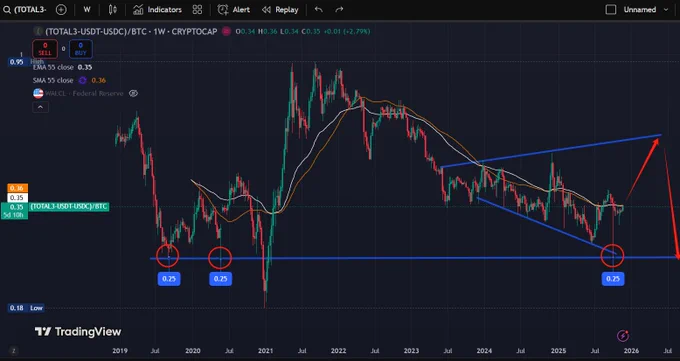
Task: Create a new Alert
Action: coord(233,10)
